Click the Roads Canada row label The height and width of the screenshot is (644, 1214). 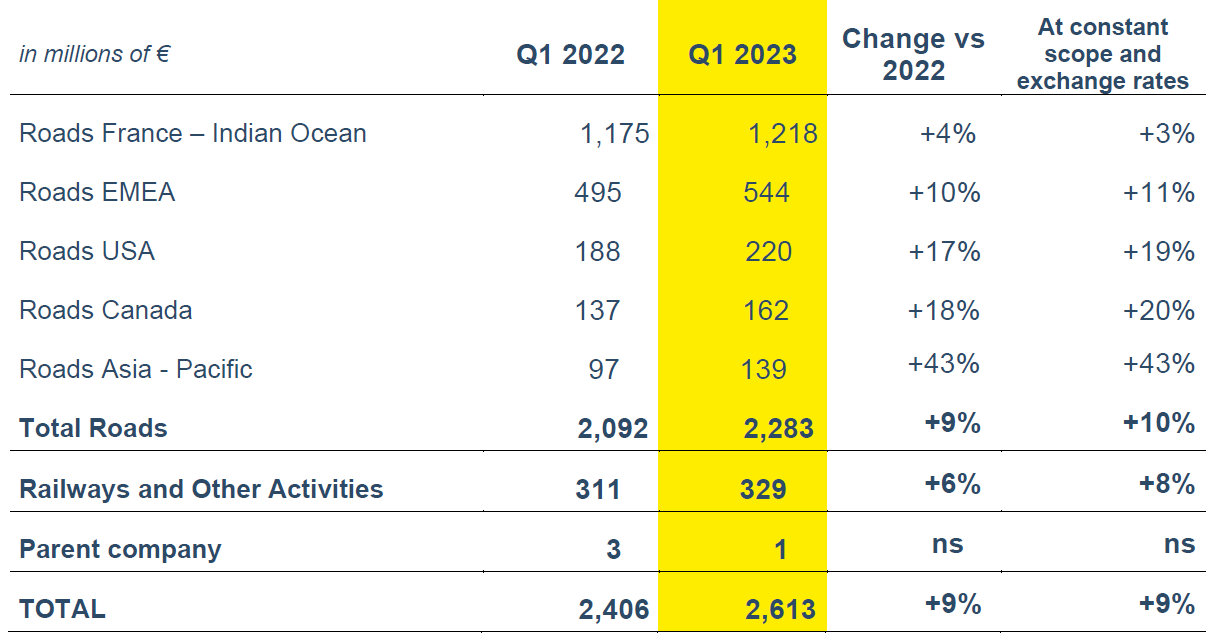(106, 310)
